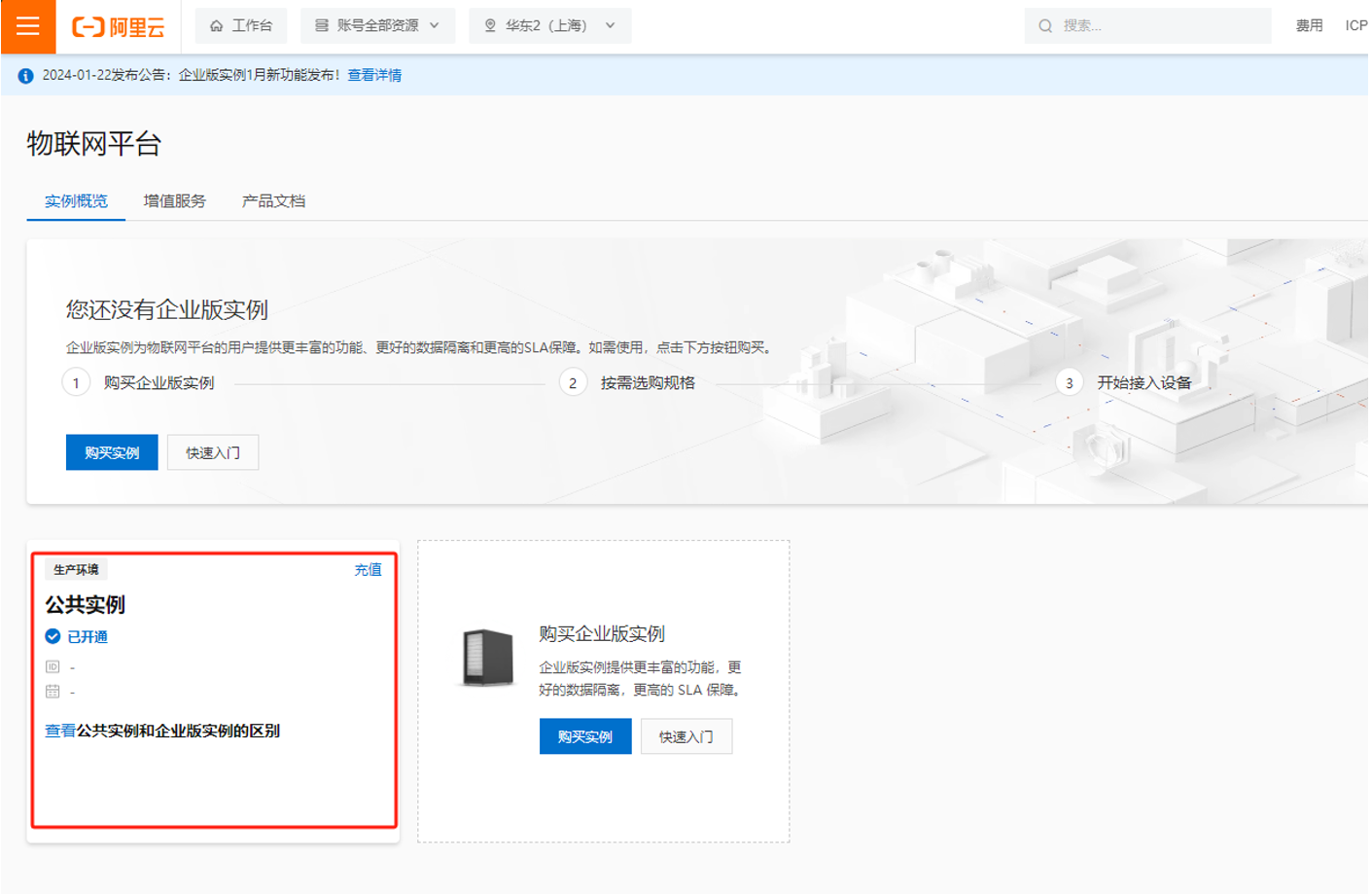1372x894 pixels.
Task: Open the 费用 menu
Action: (x=1309, y=25)
